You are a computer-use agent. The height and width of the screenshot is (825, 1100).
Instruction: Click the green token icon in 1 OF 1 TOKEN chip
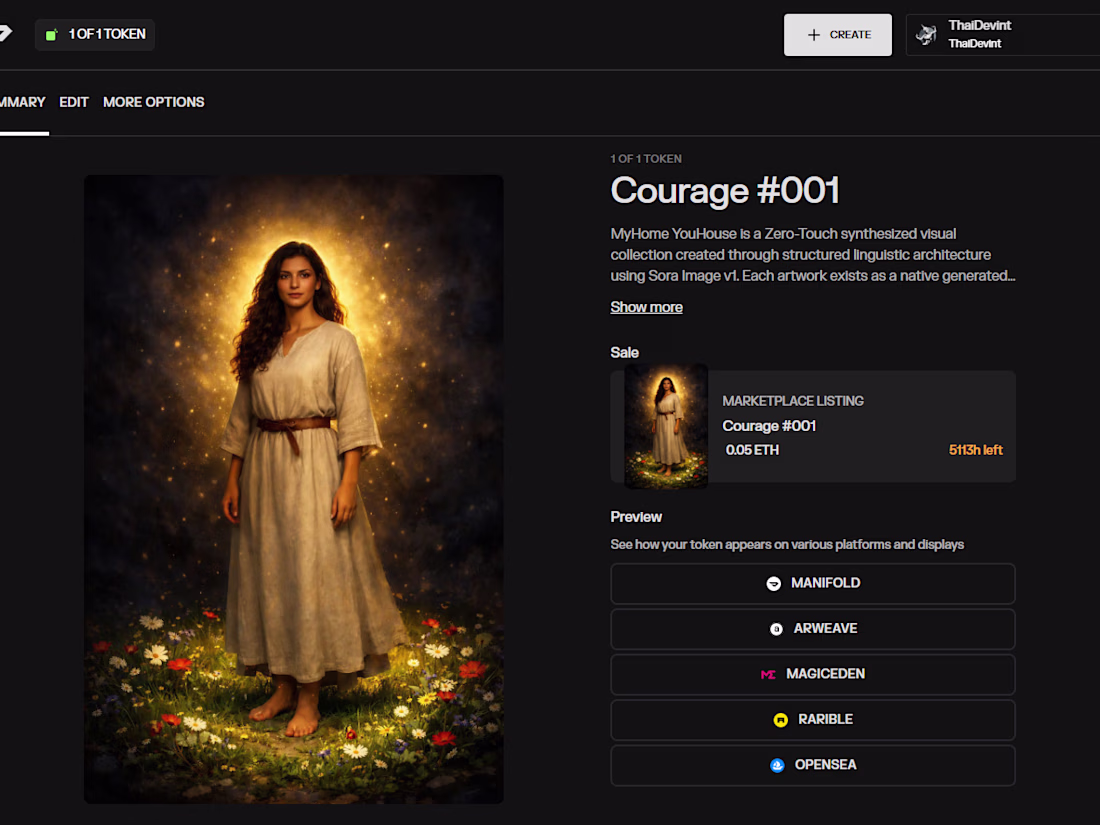(51, 34)
